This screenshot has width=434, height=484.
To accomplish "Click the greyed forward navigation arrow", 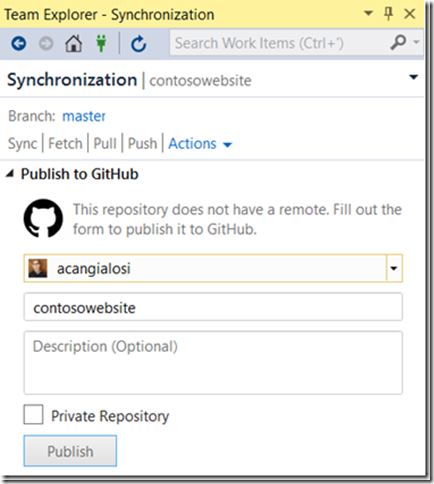I will [x=46, y=43].
